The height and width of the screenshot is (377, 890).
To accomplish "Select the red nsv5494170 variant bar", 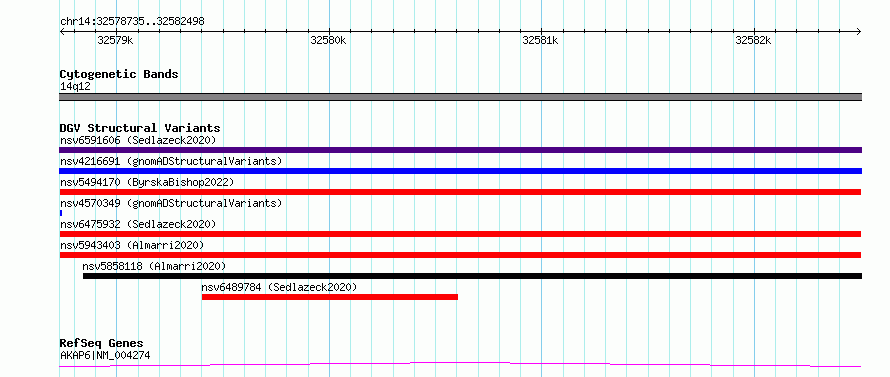I will point(460,192).
